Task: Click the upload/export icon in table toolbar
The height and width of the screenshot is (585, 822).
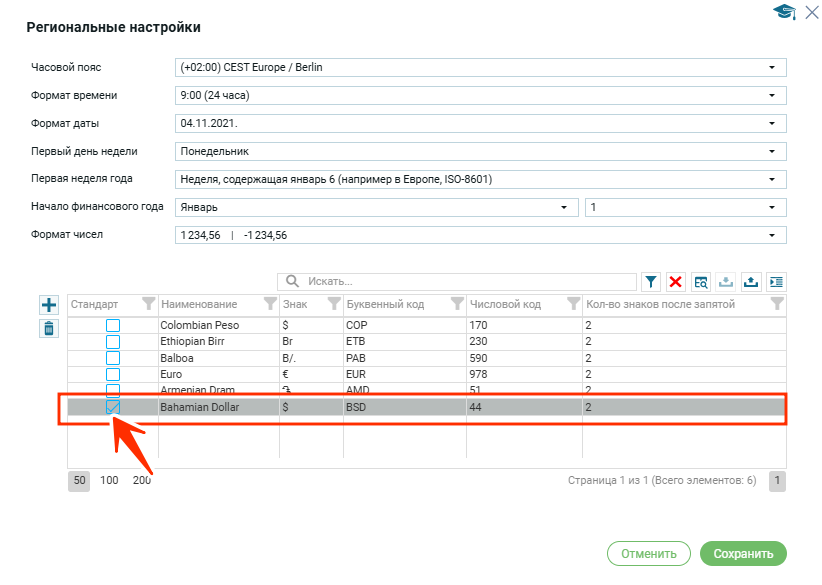Action: point(750,282)
